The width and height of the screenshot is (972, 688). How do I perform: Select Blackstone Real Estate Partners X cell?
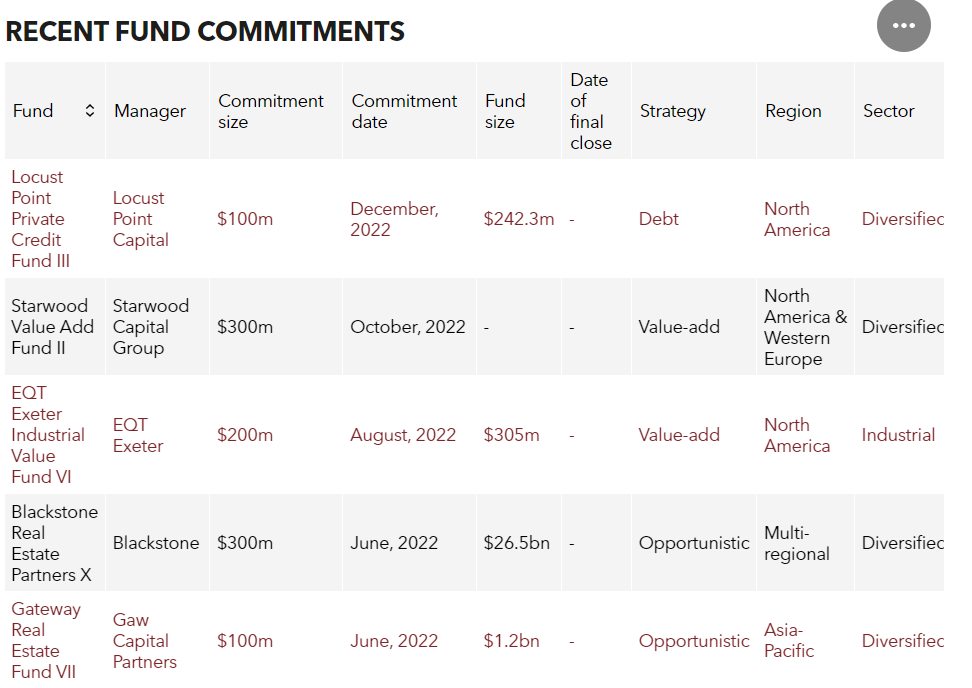tap(54, 543)
